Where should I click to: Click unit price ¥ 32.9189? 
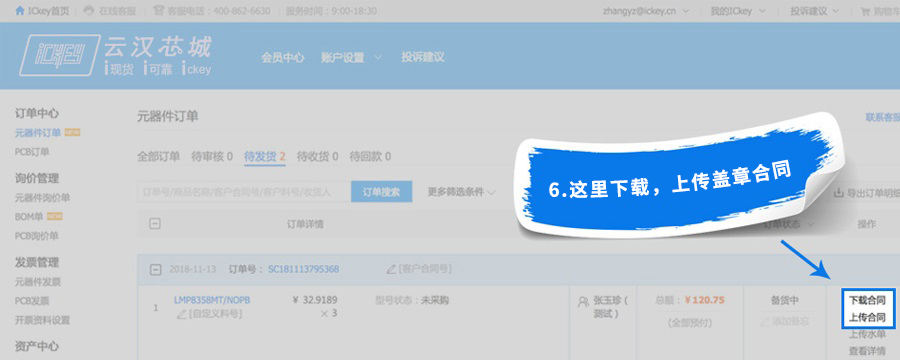(315, 300)
